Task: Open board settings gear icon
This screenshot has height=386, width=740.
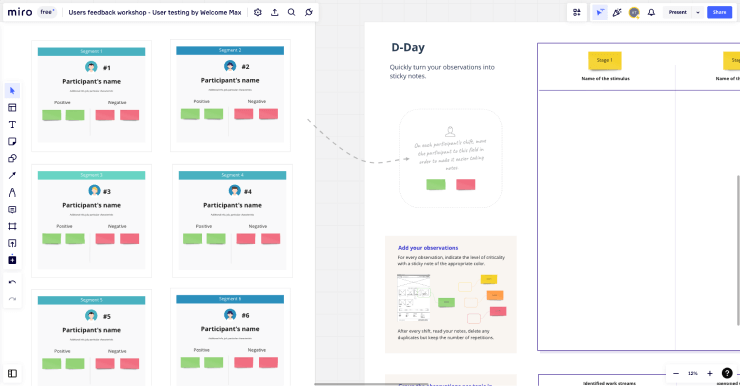Action: coord(258,12)
